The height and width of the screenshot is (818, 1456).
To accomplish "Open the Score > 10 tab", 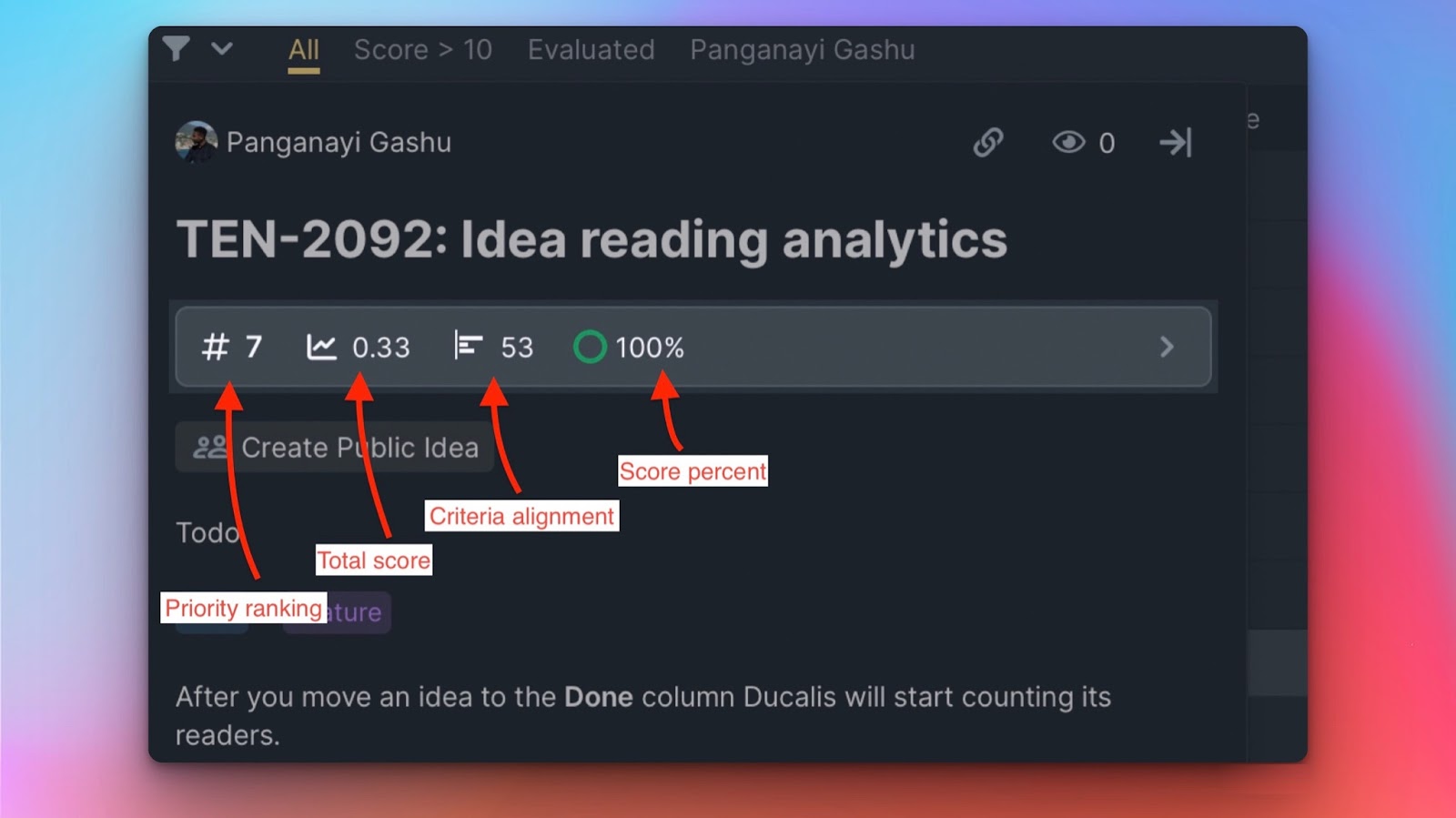I will [422, 50].
